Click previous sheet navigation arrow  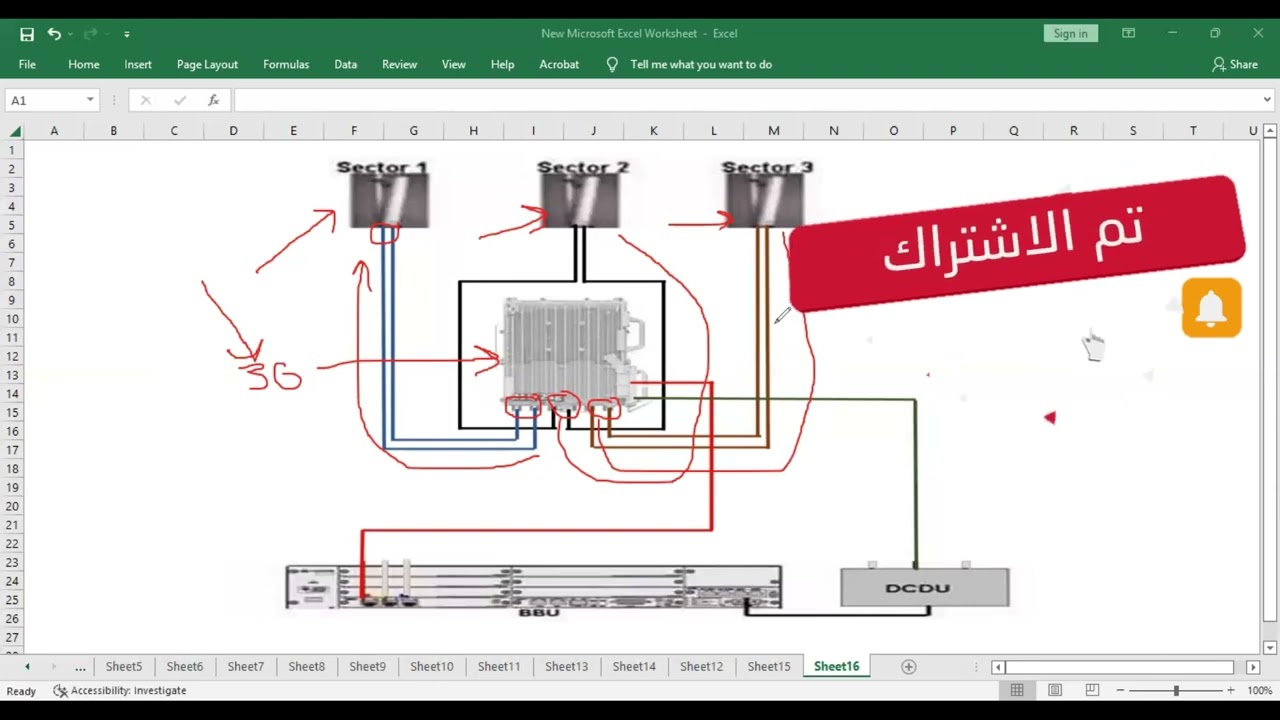pos(27,667)
